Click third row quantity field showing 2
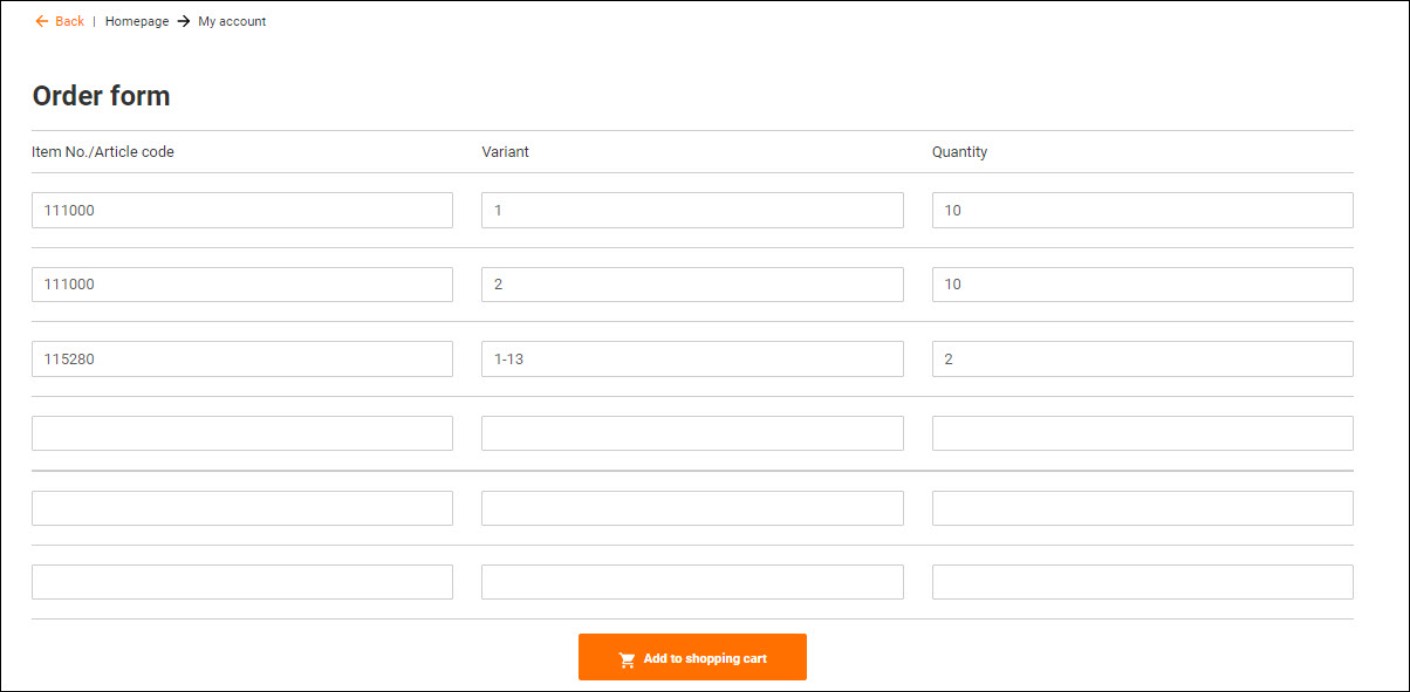Image resolution: width=1410 pixels, height=692 pixels. coord(1142,359)
